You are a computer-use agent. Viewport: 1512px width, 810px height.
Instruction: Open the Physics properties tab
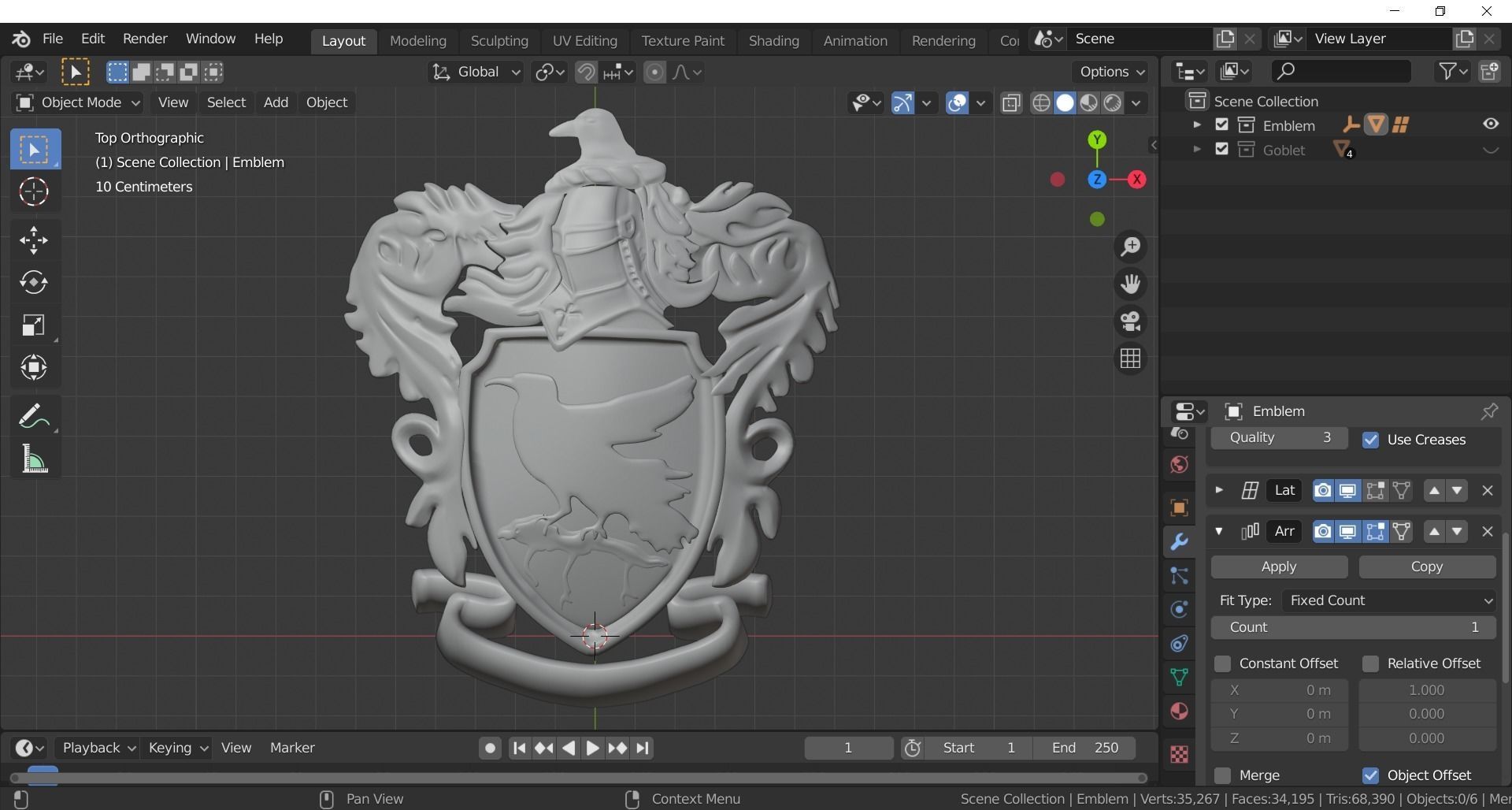1179,609
